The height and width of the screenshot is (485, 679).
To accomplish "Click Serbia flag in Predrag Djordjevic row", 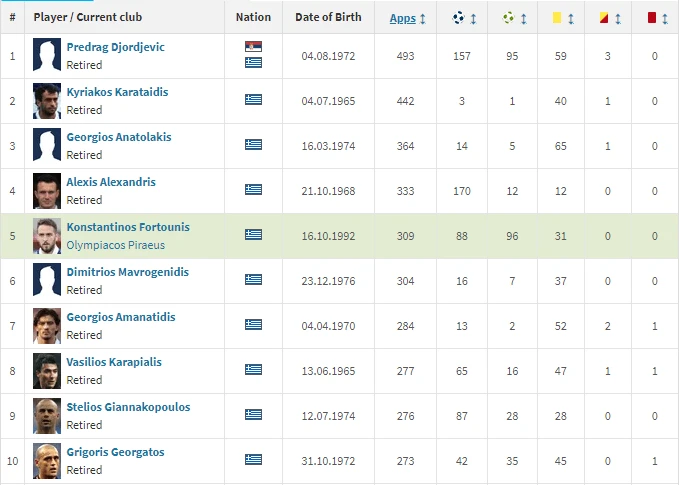I will tap(253, 48).
